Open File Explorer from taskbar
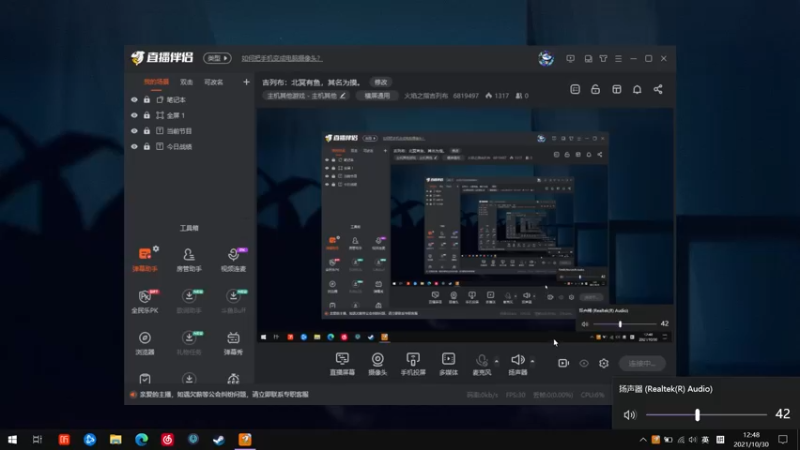Viewport: 800px width, 450px height. pos(116,439)
